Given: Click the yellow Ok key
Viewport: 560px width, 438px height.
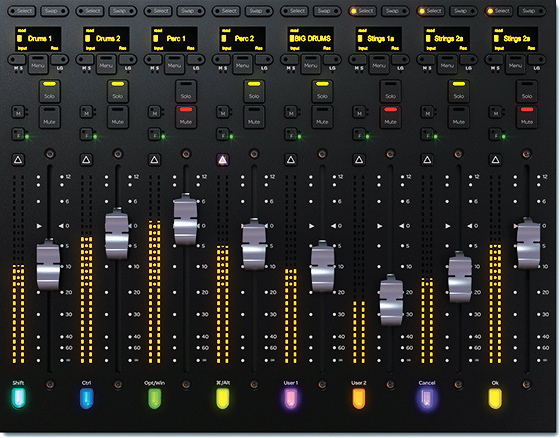Looking at the screenshot, I should [495, 398].
